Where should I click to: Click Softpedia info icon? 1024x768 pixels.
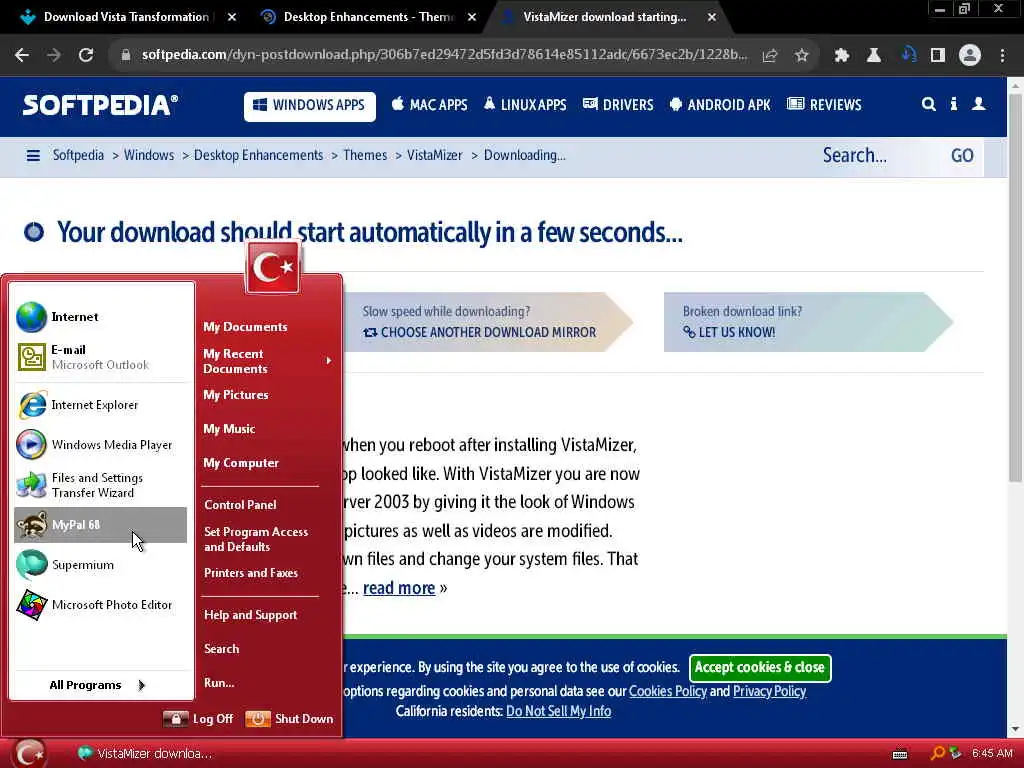click(953, 104)
